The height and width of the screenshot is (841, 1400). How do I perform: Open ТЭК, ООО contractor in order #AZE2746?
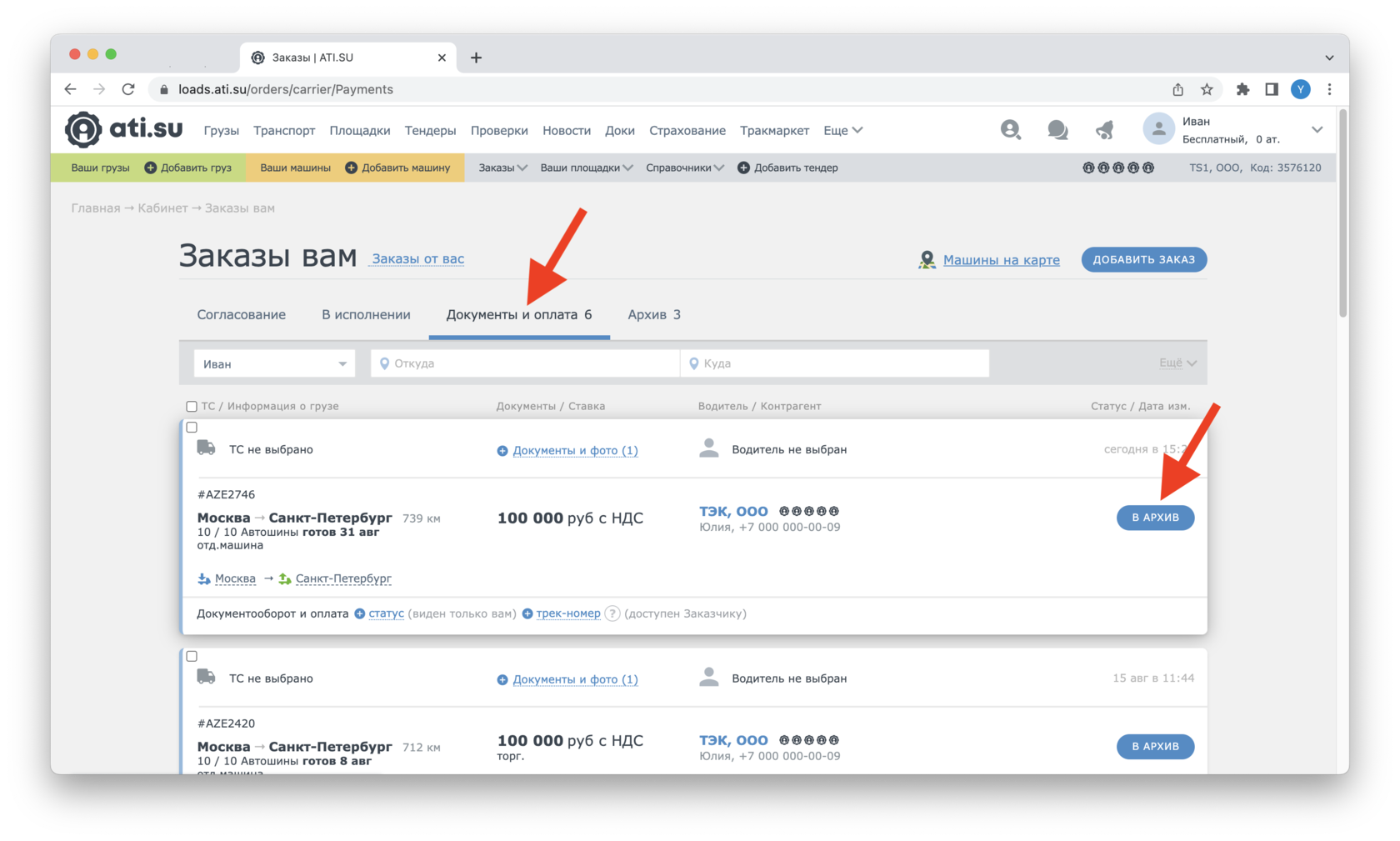[733, 511]
